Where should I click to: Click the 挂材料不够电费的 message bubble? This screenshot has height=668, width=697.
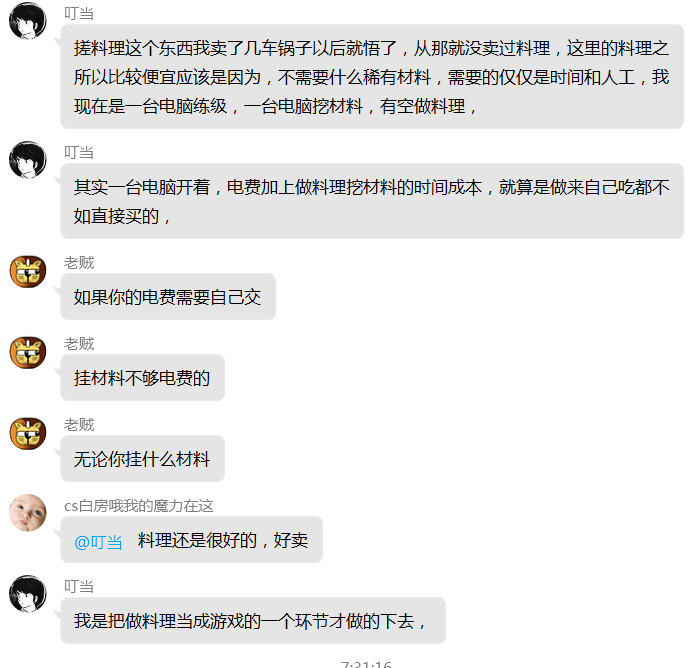tap(143, 377)
